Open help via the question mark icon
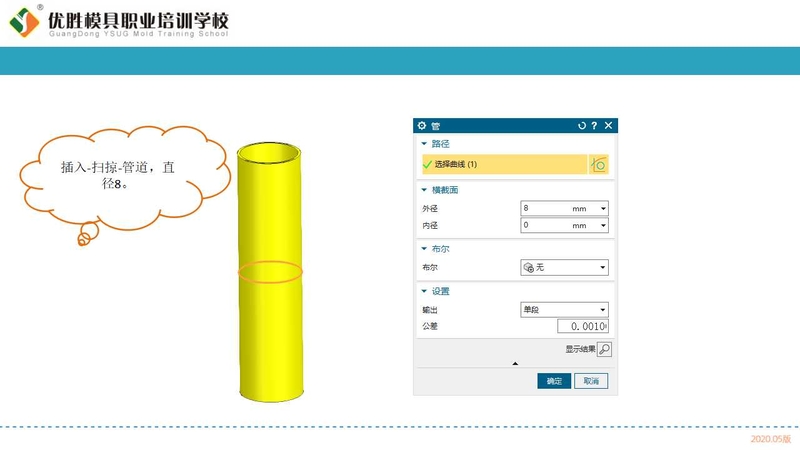The image size is (800, 450). click(594, 126)
